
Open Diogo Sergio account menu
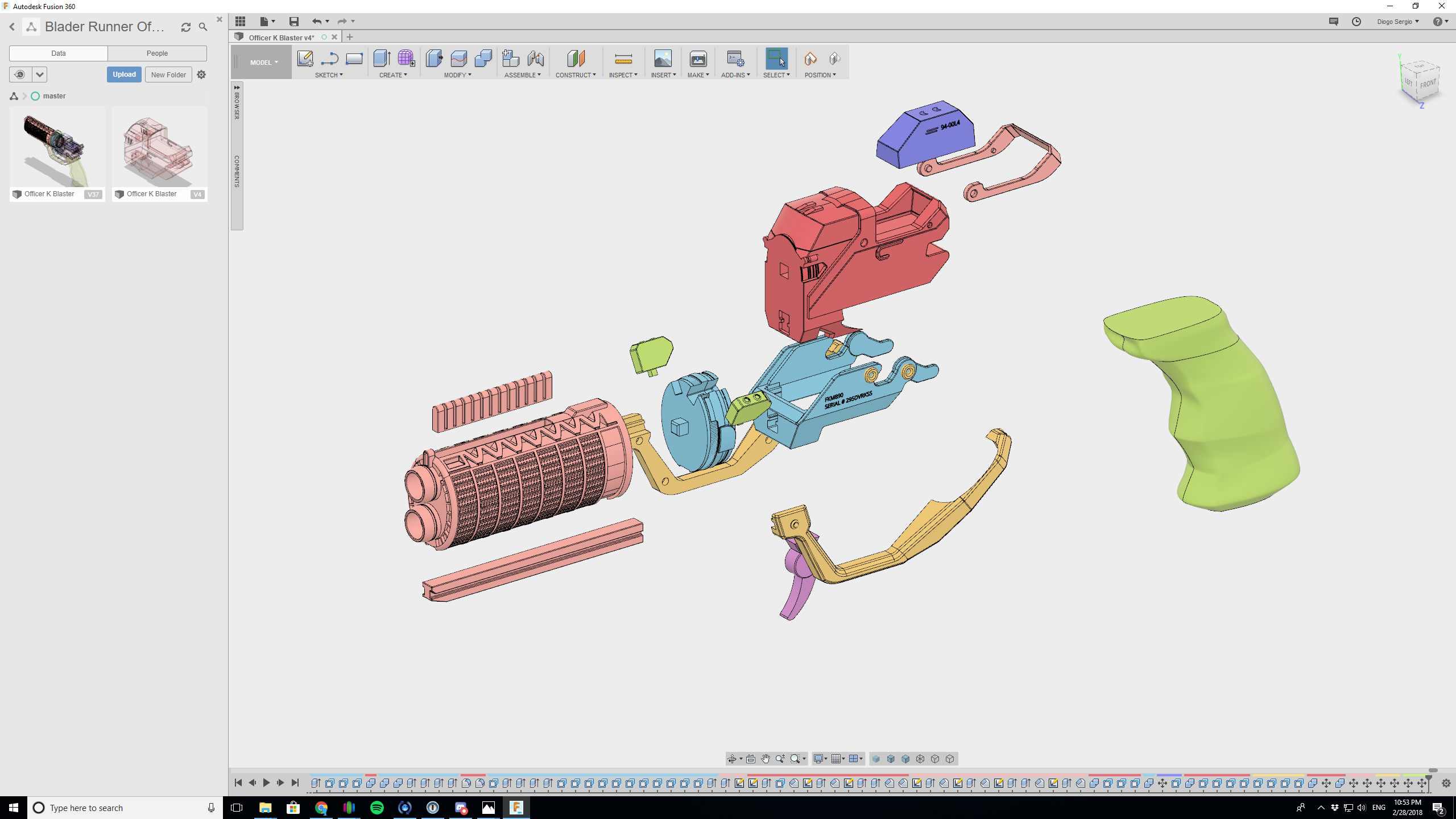click(x=1397, y=22)
